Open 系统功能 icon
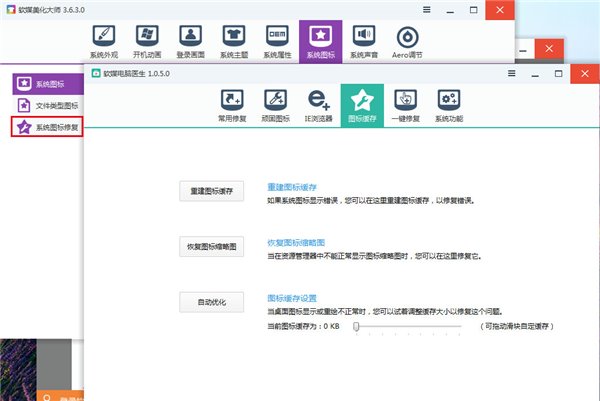The height and width of the screenshot is (401, 600). [449, 106]
